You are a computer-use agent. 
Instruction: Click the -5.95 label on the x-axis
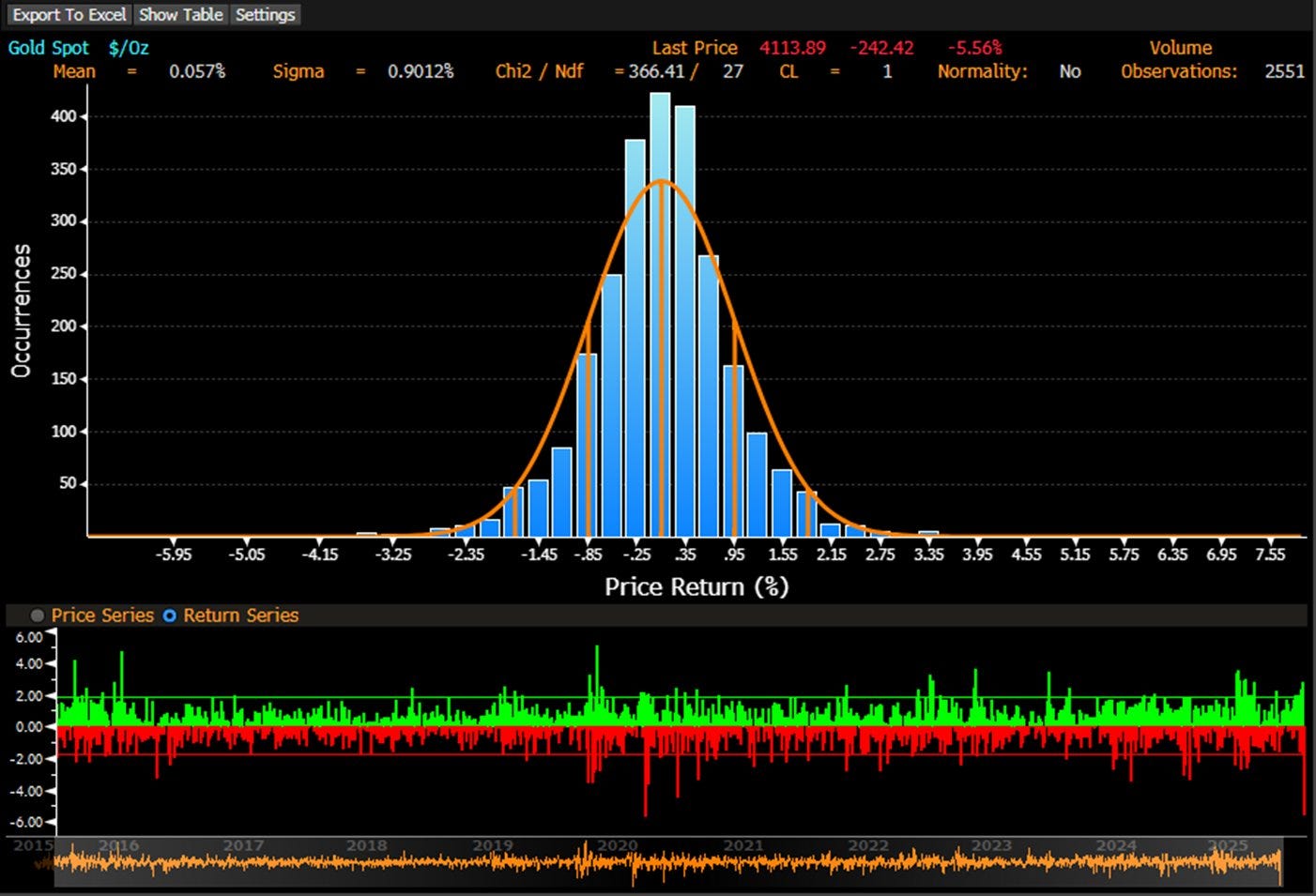tap(174, 554)
